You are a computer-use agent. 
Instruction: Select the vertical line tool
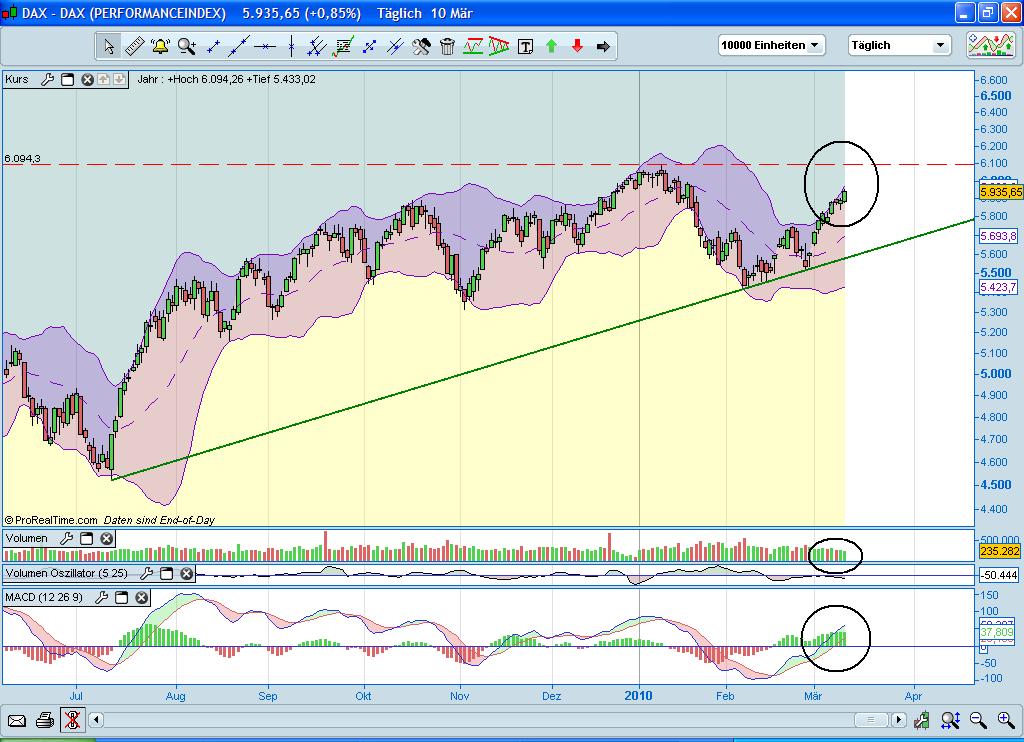point(291,46)
